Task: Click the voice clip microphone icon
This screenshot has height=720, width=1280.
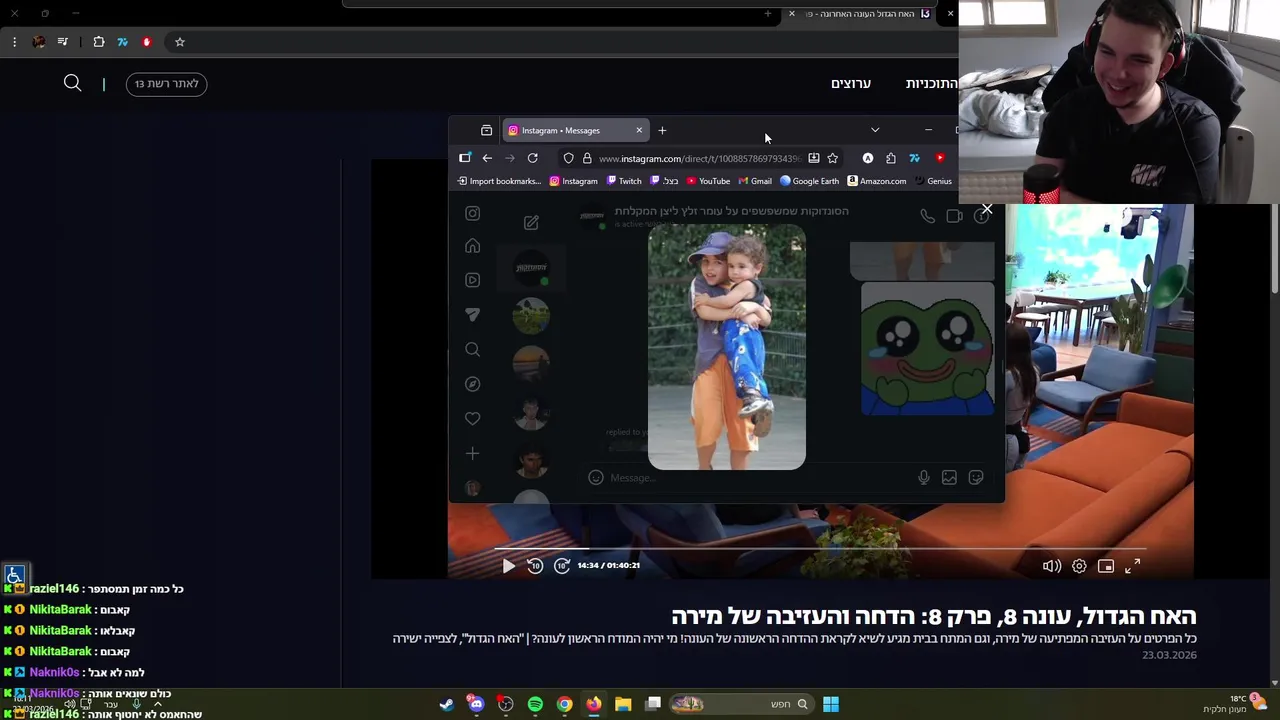Action: (x=923, y=478)
